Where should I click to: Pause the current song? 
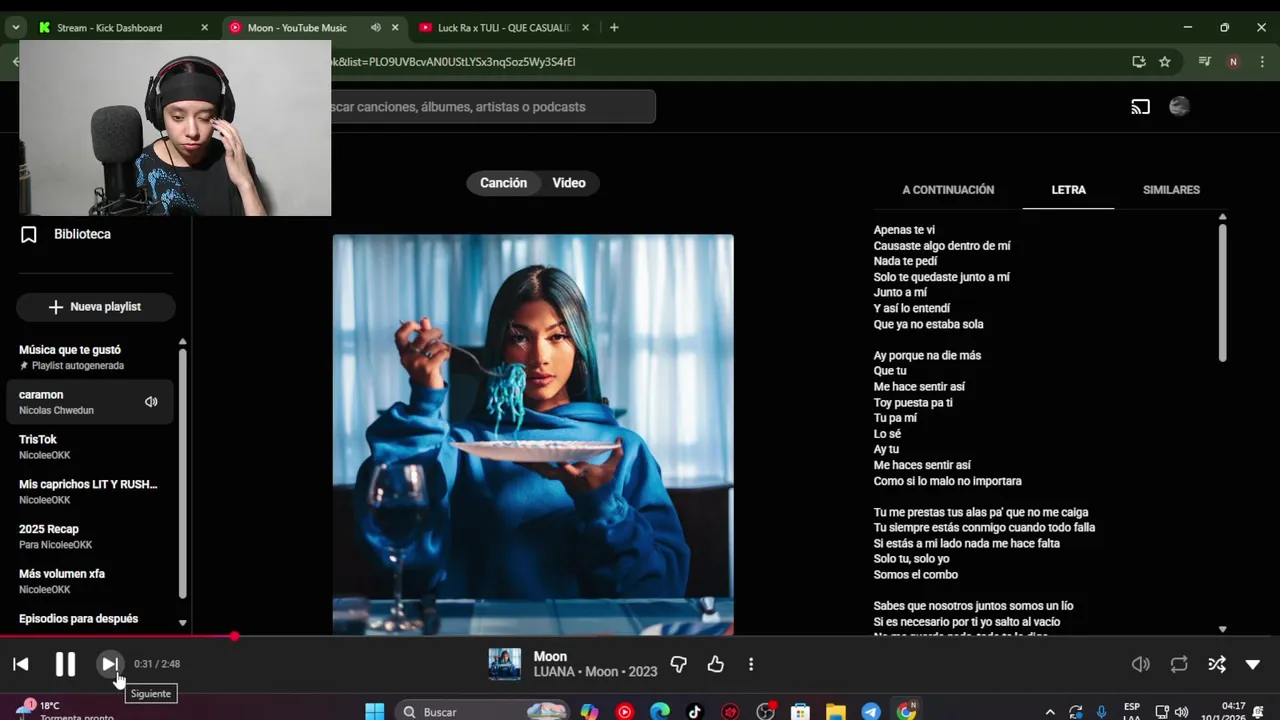(65, 664)
